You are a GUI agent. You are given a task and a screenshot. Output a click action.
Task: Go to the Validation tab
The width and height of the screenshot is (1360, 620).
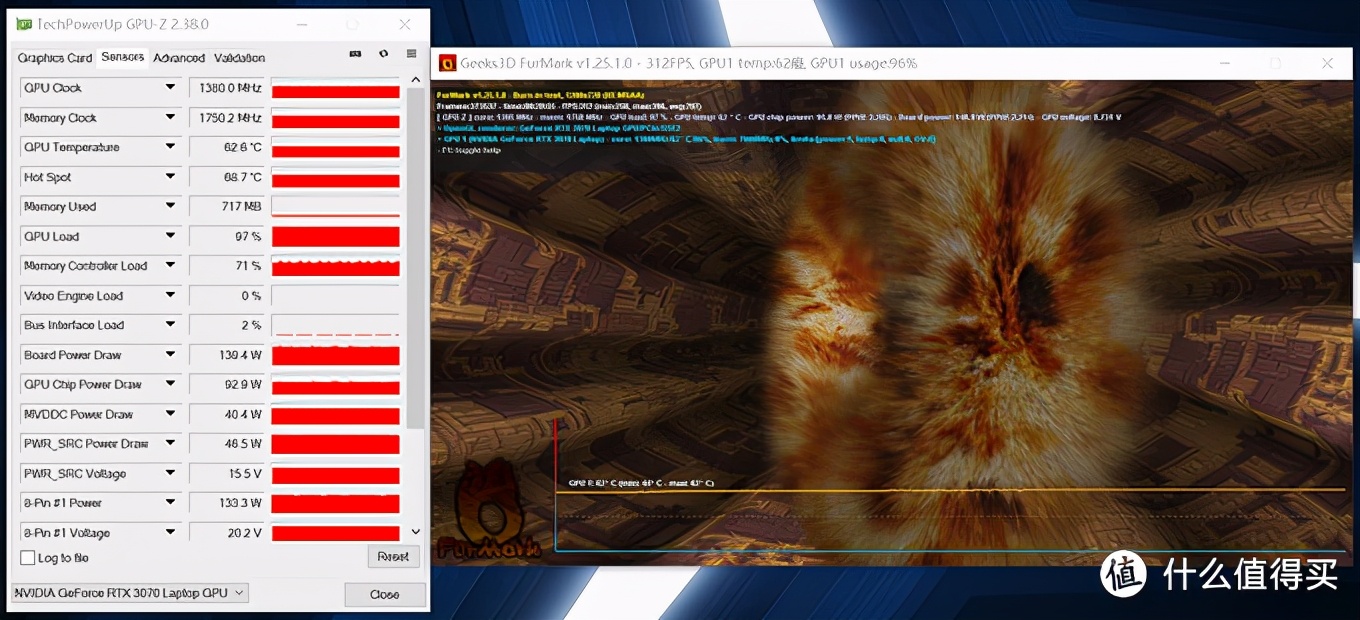tap(240, 58)
